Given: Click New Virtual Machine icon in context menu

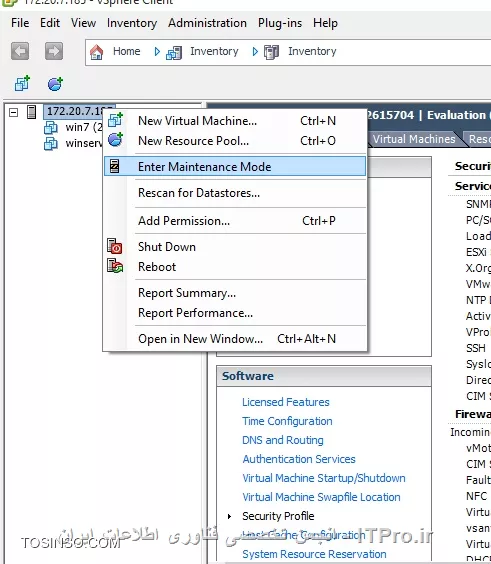Looking at the screenshot, I should [x=115, y=120].
